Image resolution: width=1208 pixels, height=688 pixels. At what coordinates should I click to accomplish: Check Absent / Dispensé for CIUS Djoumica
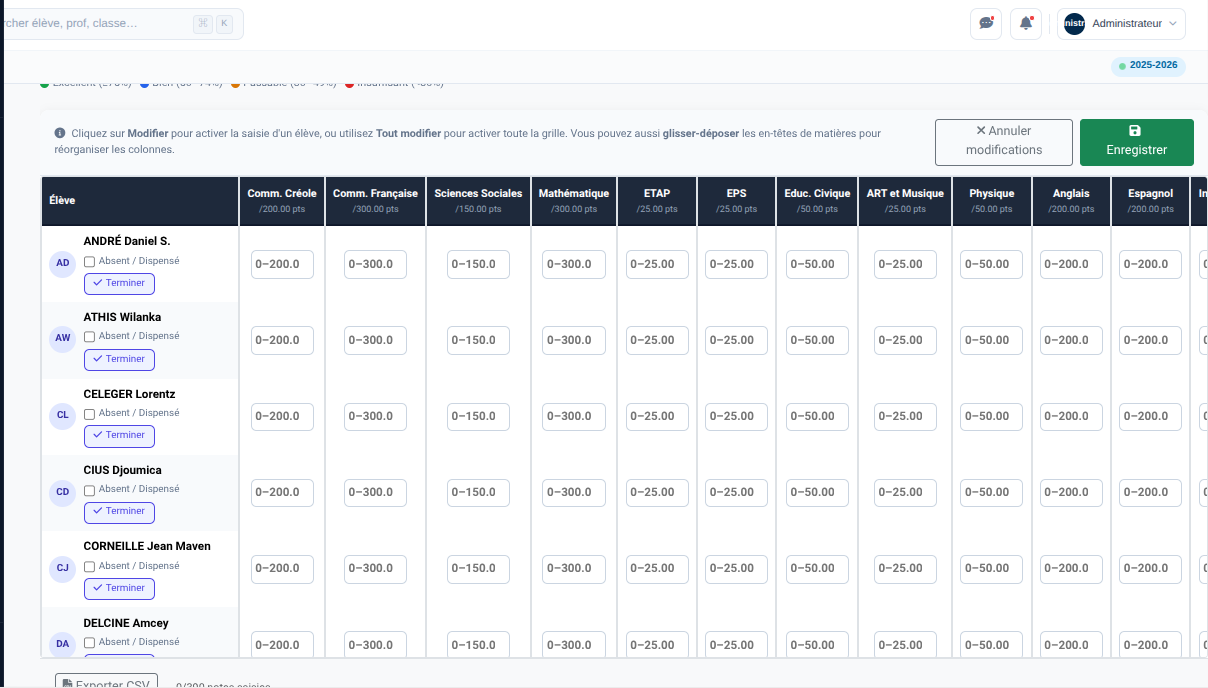click(x=89, y=490)
